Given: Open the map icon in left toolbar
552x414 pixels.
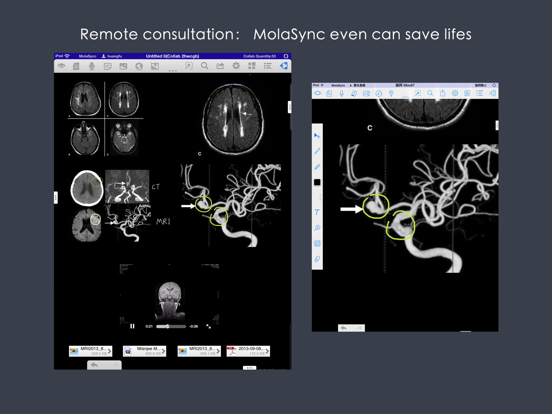Looking at the screenshot, I should tap(155, 66).
